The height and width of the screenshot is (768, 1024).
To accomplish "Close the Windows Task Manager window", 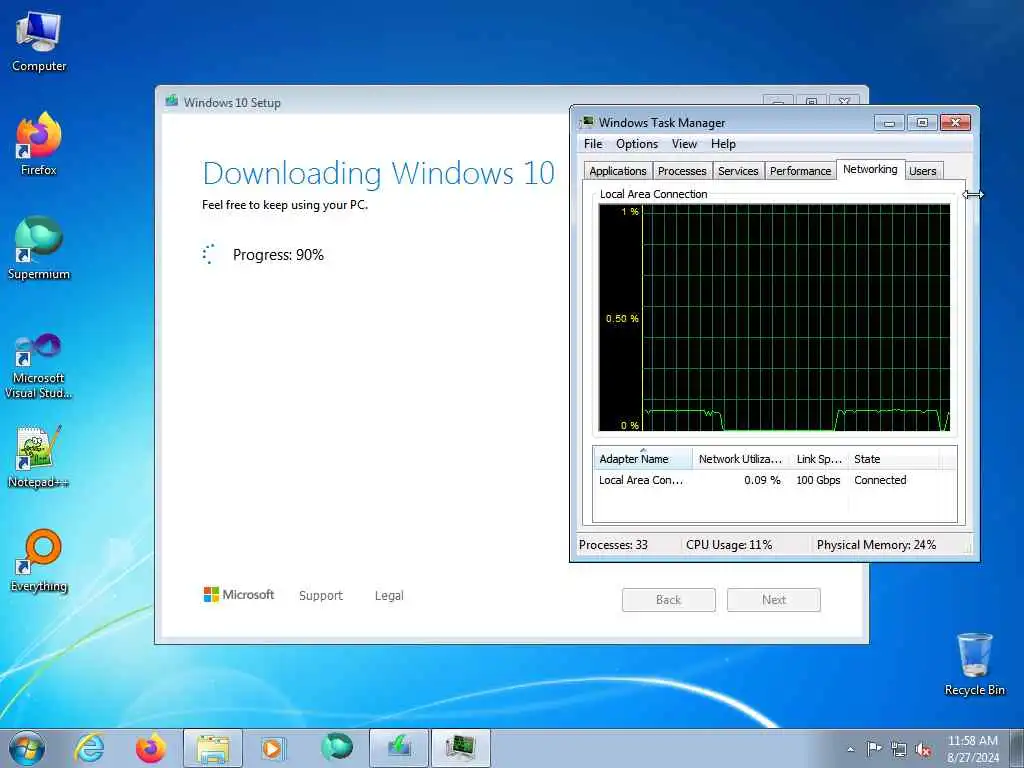I will [x=955, y=122].
